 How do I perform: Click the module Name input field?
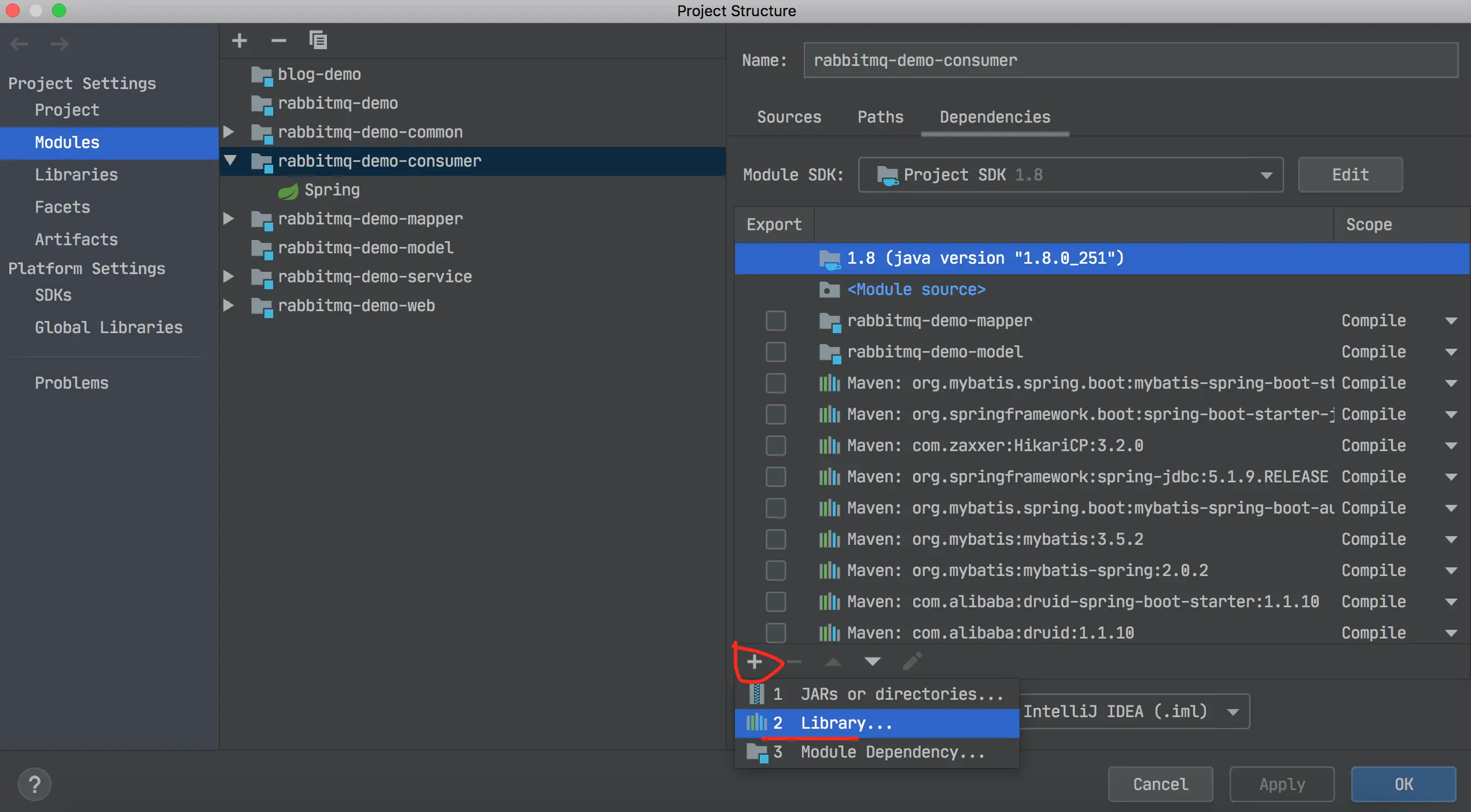[1130, 60]
